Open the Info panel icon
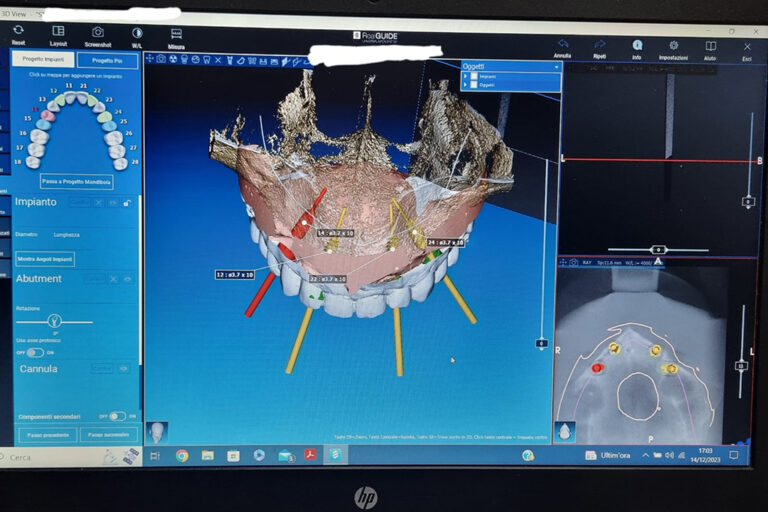This screenshot has width=768, height=512. [637, 46]
